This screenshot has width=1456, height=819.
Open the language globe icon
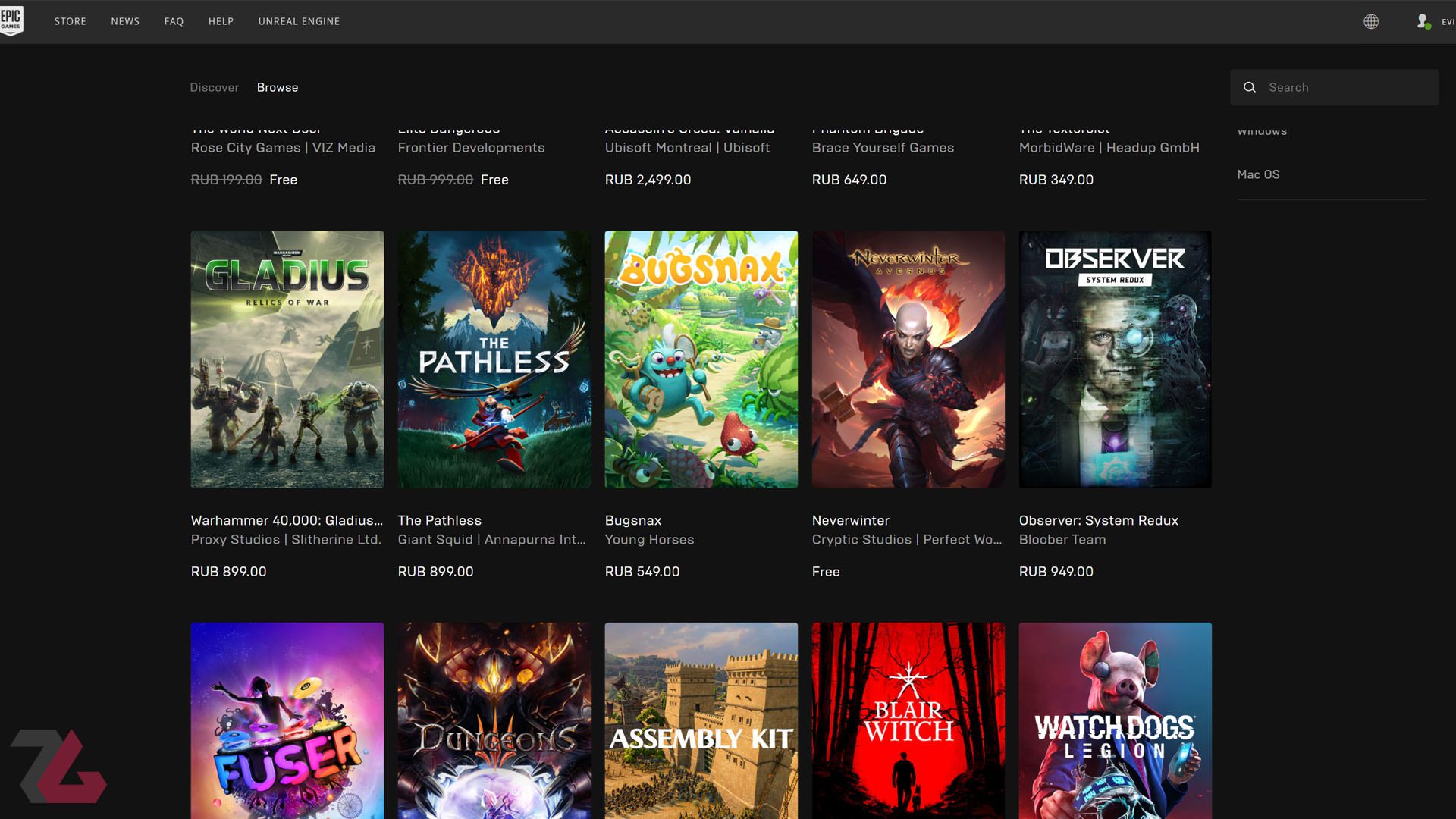[1371, 21]
